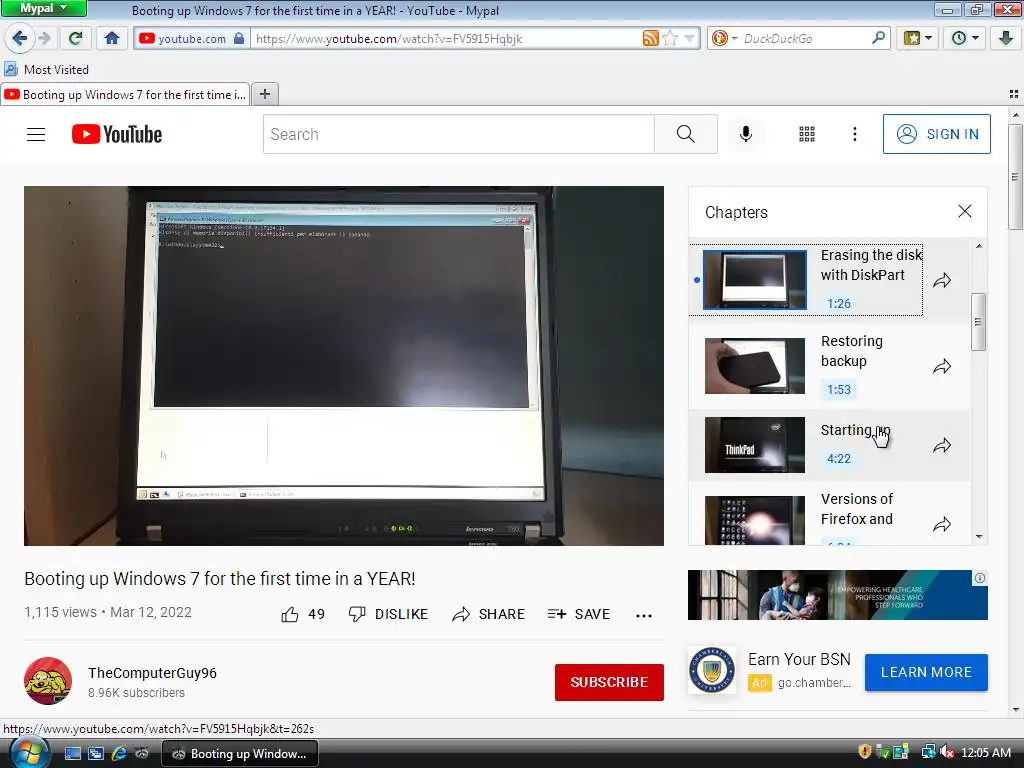Click the LEARN MORE ad button
Image resolution: width=1024 pixels, height=768 pixels.
[x=926, y=673]
